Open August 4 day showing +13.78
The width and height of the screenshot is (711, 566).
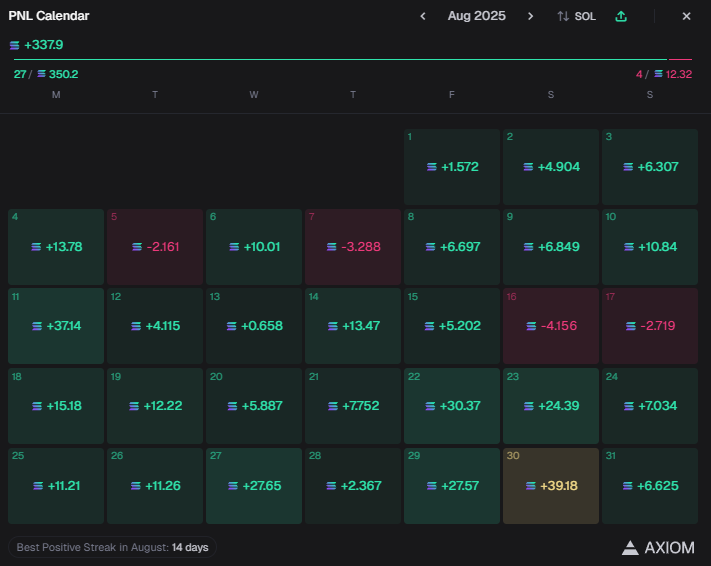(x=56, y=247)
